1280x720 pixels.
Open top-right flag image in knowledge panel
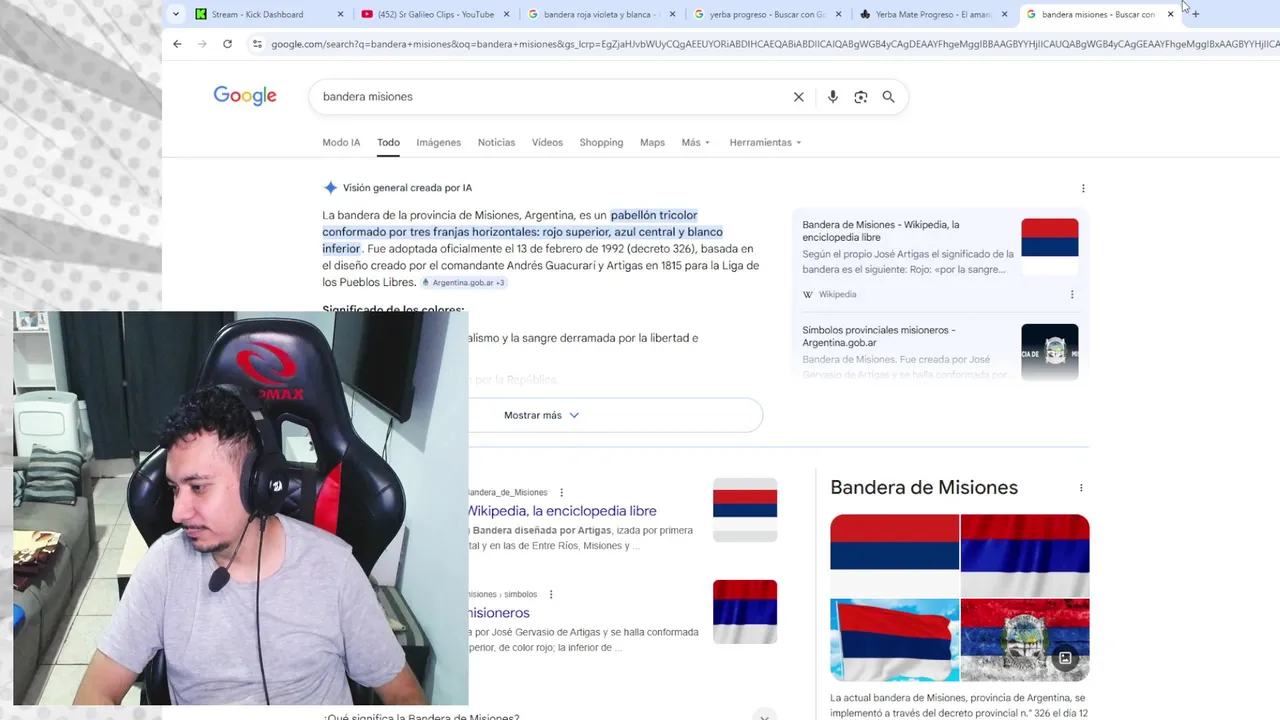1025,555
